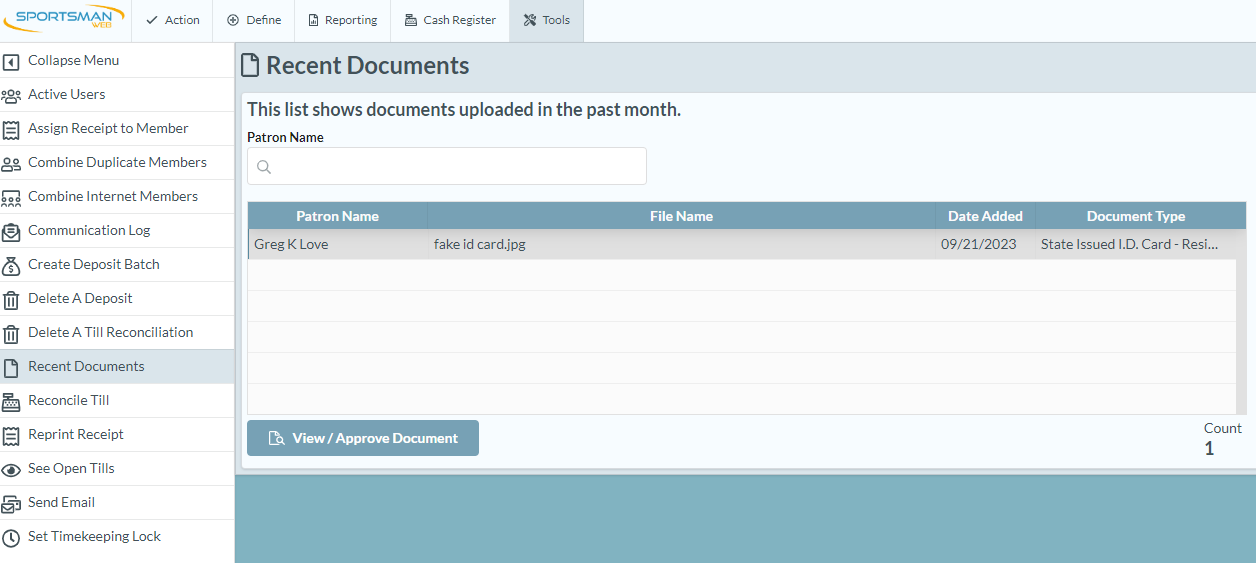Open the Communication Log page

[117, 231]
